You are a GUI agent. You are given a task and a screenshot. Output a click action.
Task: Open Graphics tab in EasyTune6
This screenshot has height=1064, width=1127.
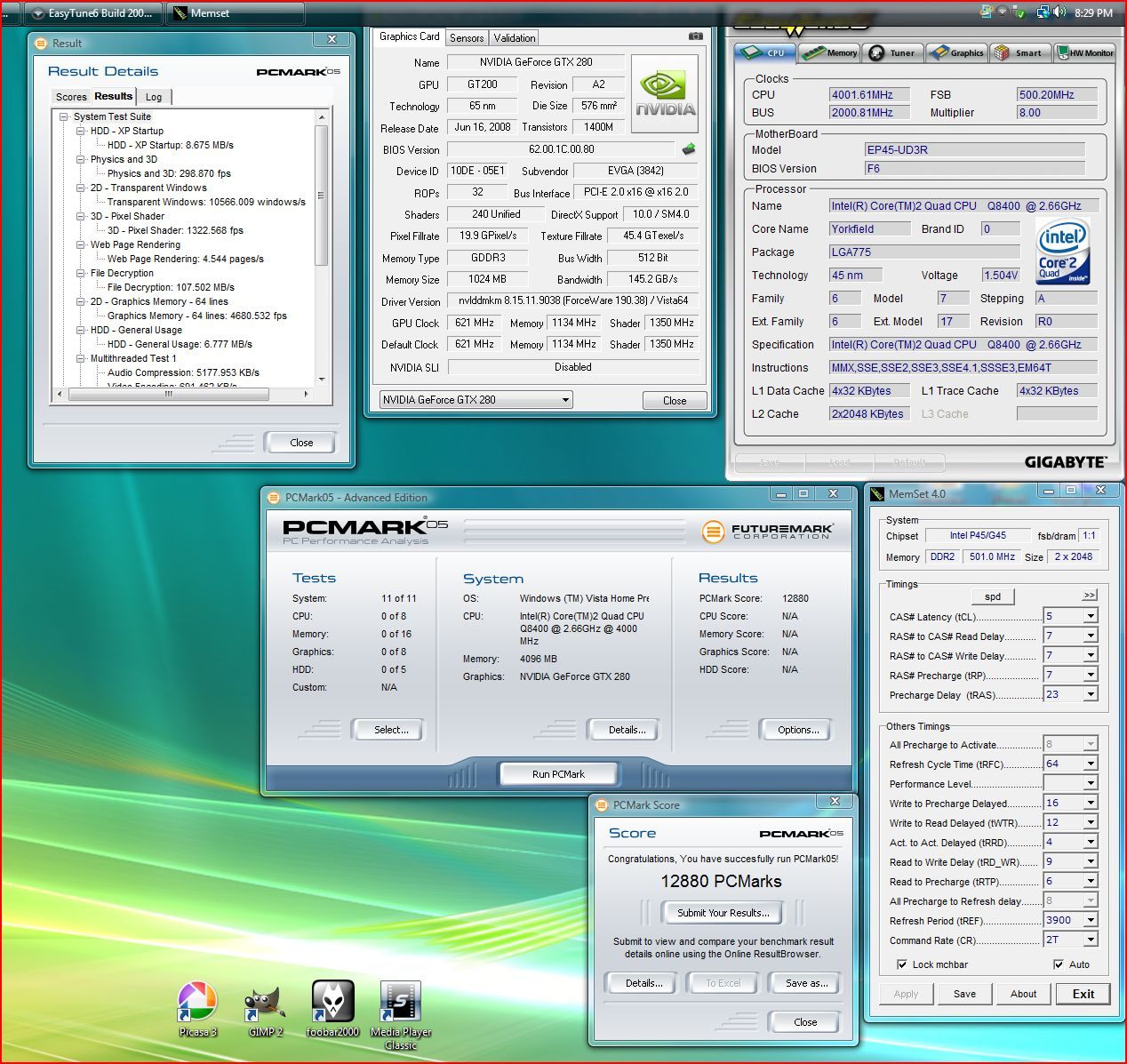point(956,52)
